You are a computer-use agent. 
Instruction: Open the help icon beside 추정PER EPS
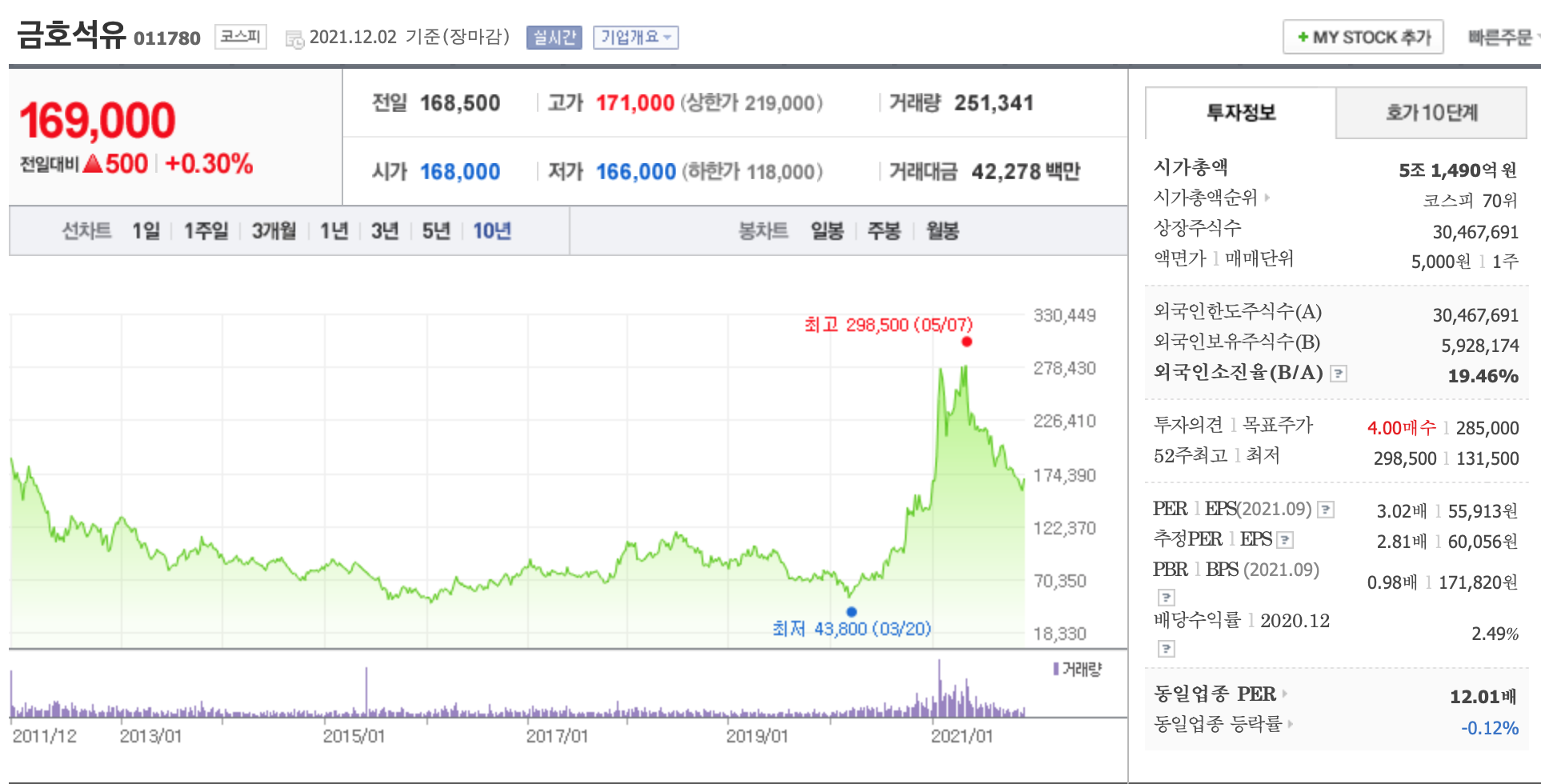click(x=1285, y=540)
